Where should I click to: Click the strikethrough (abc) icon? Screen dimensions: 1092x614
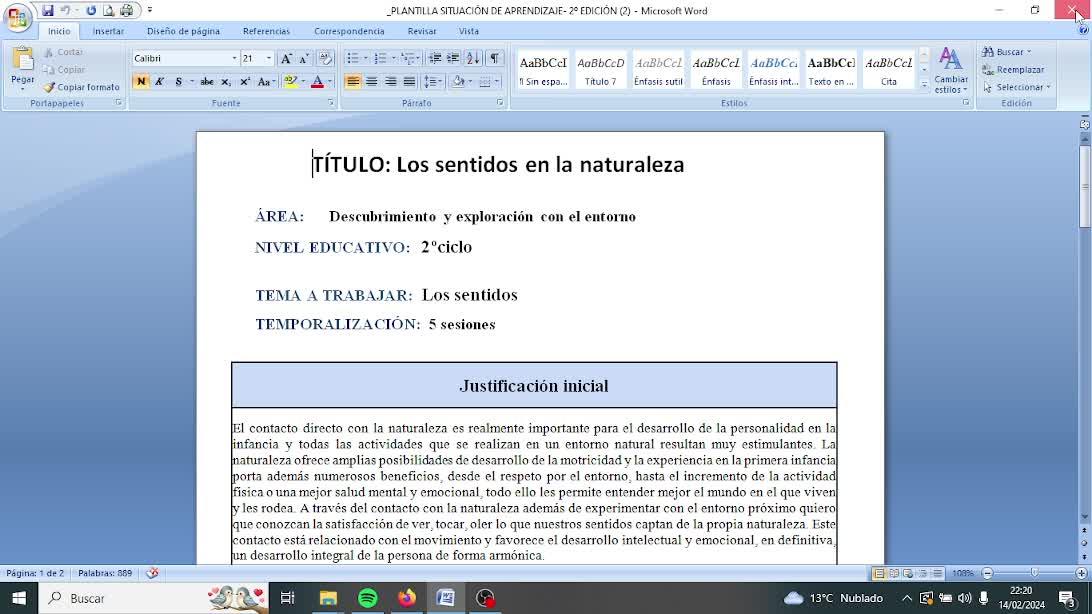(207, 82)
